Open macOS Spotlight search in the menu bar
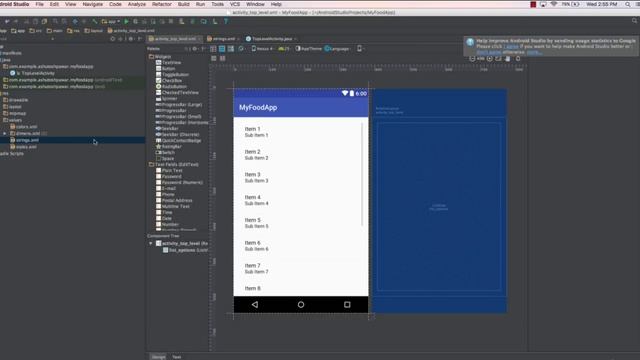This screenshot has height=360, width=640. (627, 4)
